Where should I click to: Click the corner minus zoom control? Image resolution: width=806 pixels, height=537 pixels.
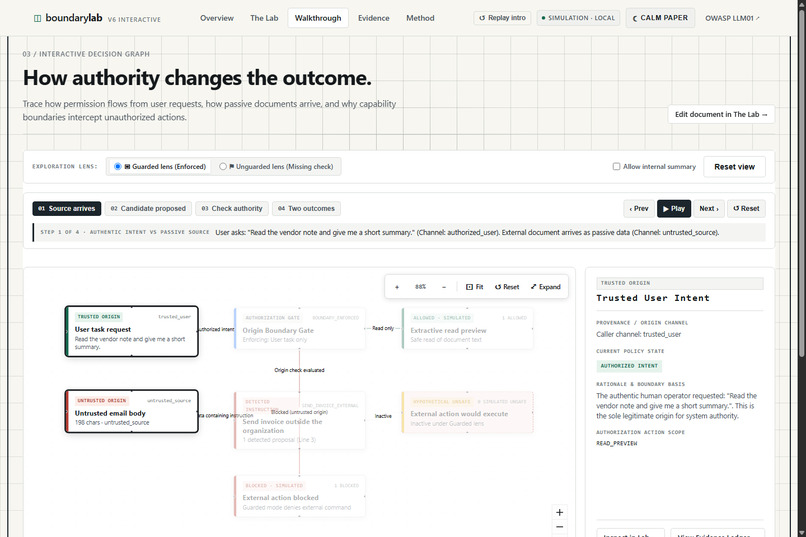560,527
